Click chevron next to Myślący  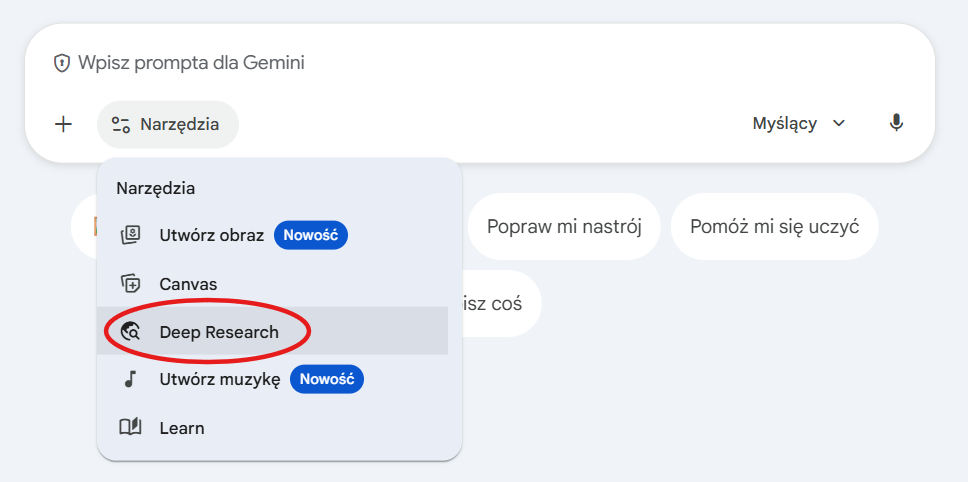point(838,123)
